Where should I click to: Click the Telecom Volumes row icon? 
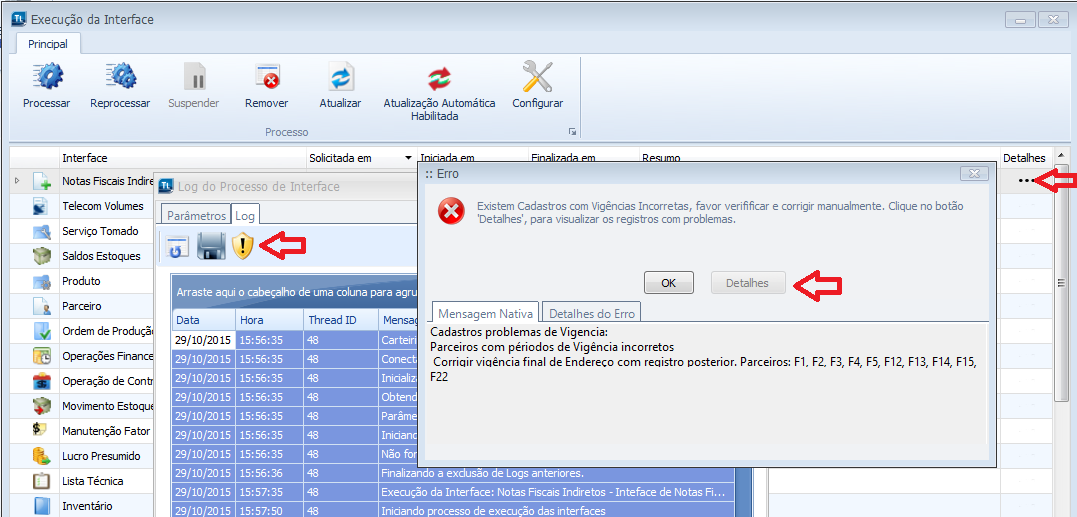click(x=42, y=206)
